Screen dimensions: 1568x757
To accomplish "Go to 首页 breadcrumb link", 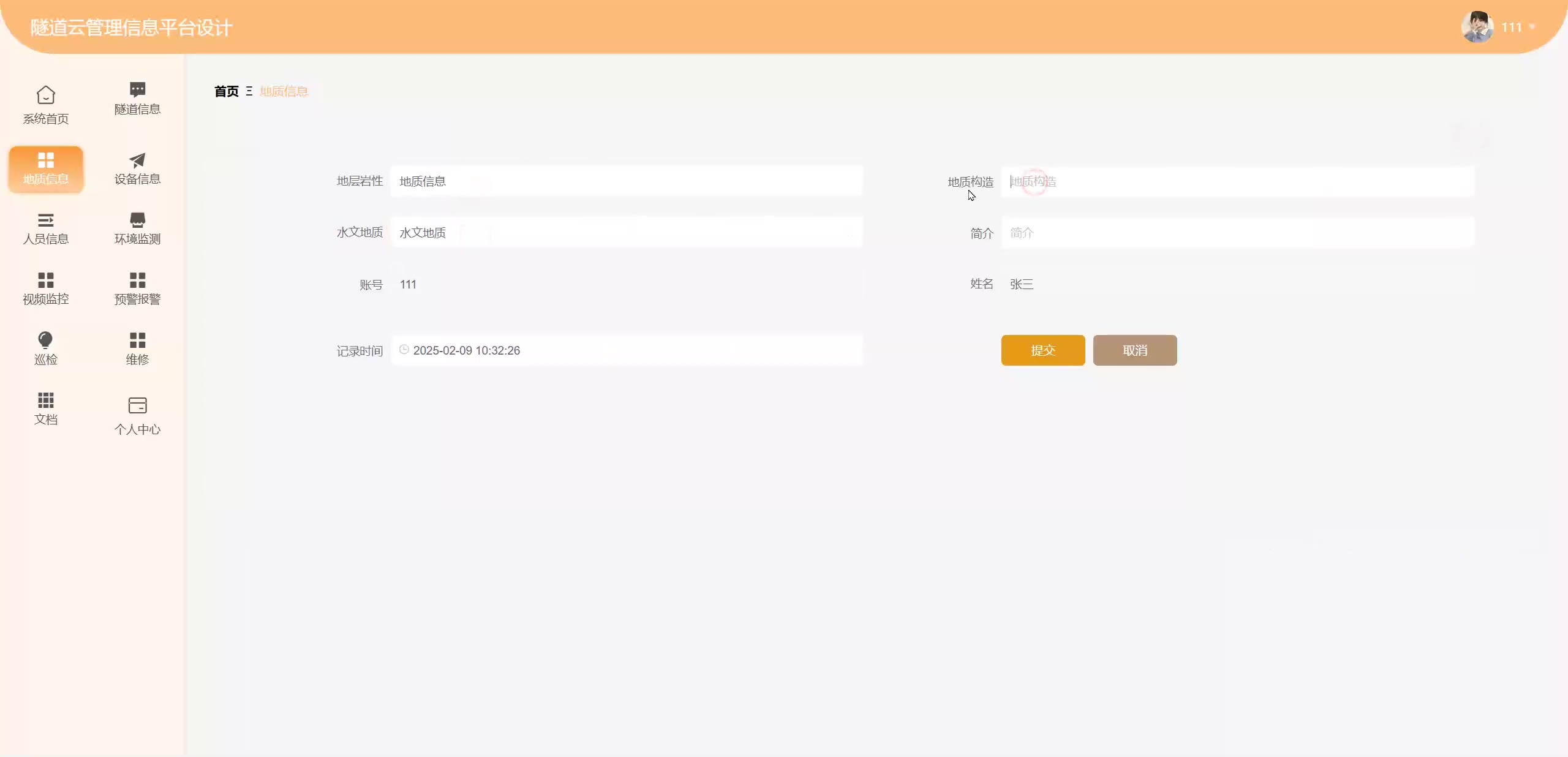I will 226,91.
